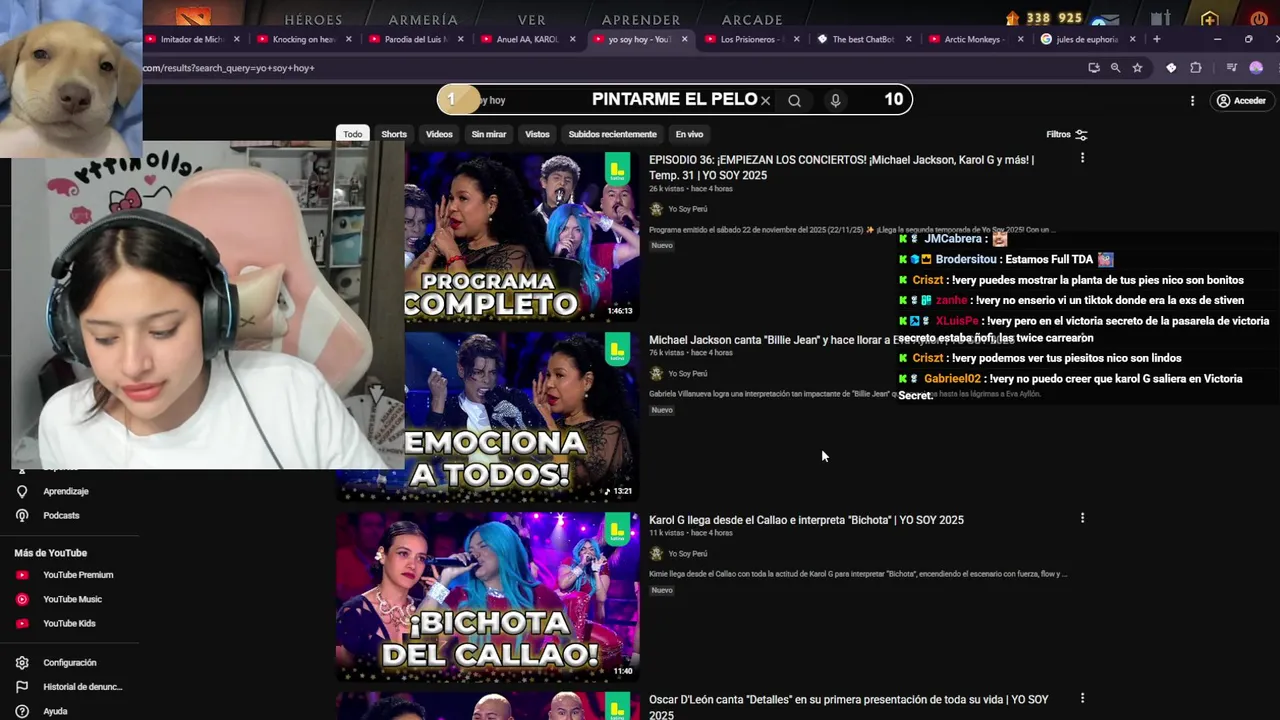This screenshot has width=1280, height=720.
Task: Clear the YouTube search box with X
Action: 765,100
